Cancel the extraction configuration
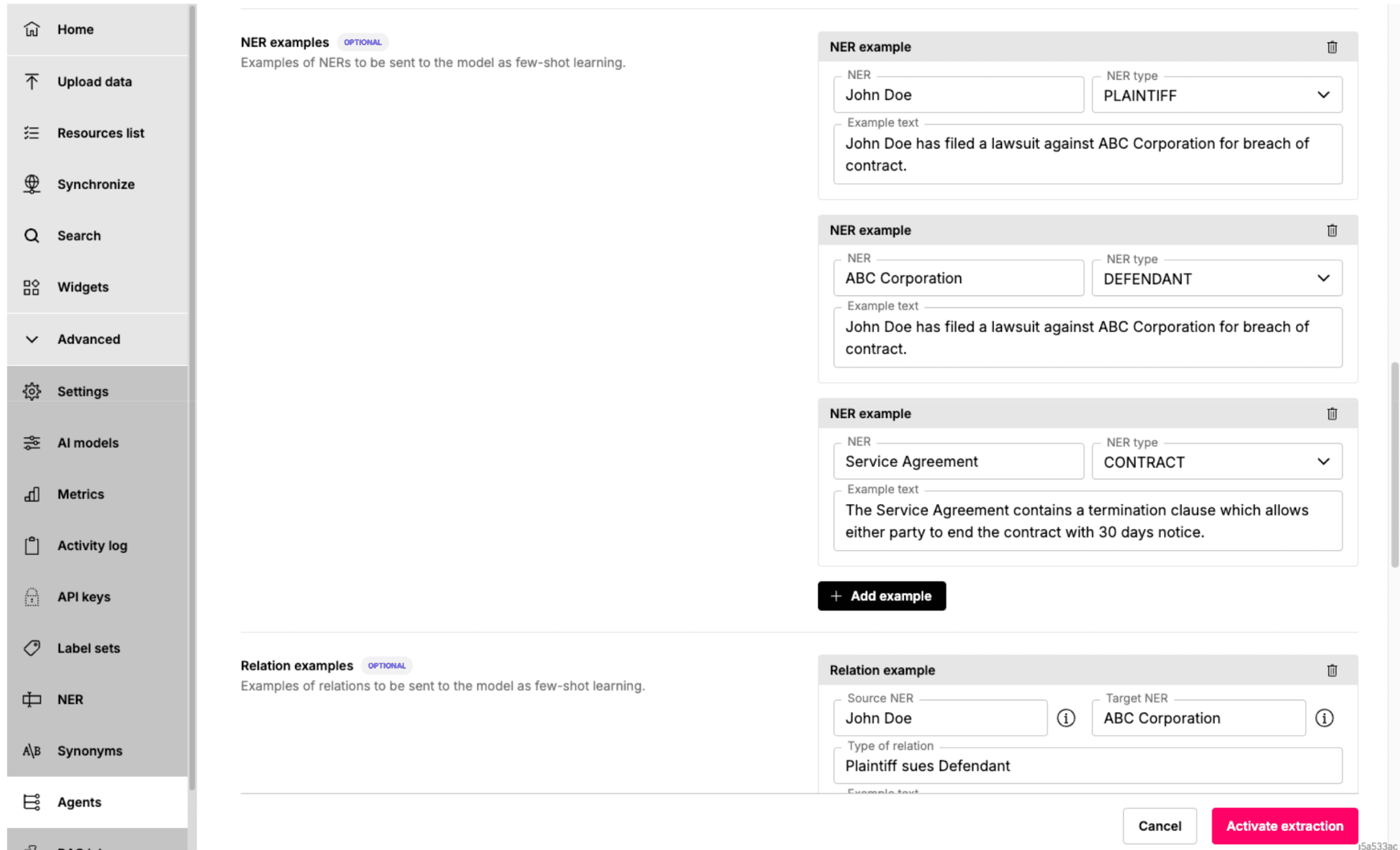1400x850 pixels. pyautogui.click(x=1159, y=826)
